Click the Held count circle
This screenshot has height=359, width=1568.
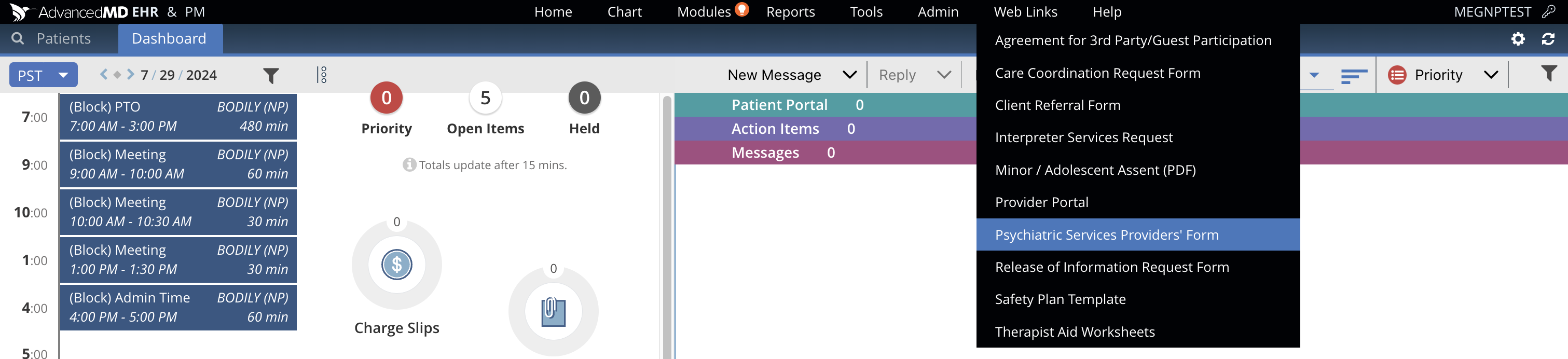[x=584, y=98]
